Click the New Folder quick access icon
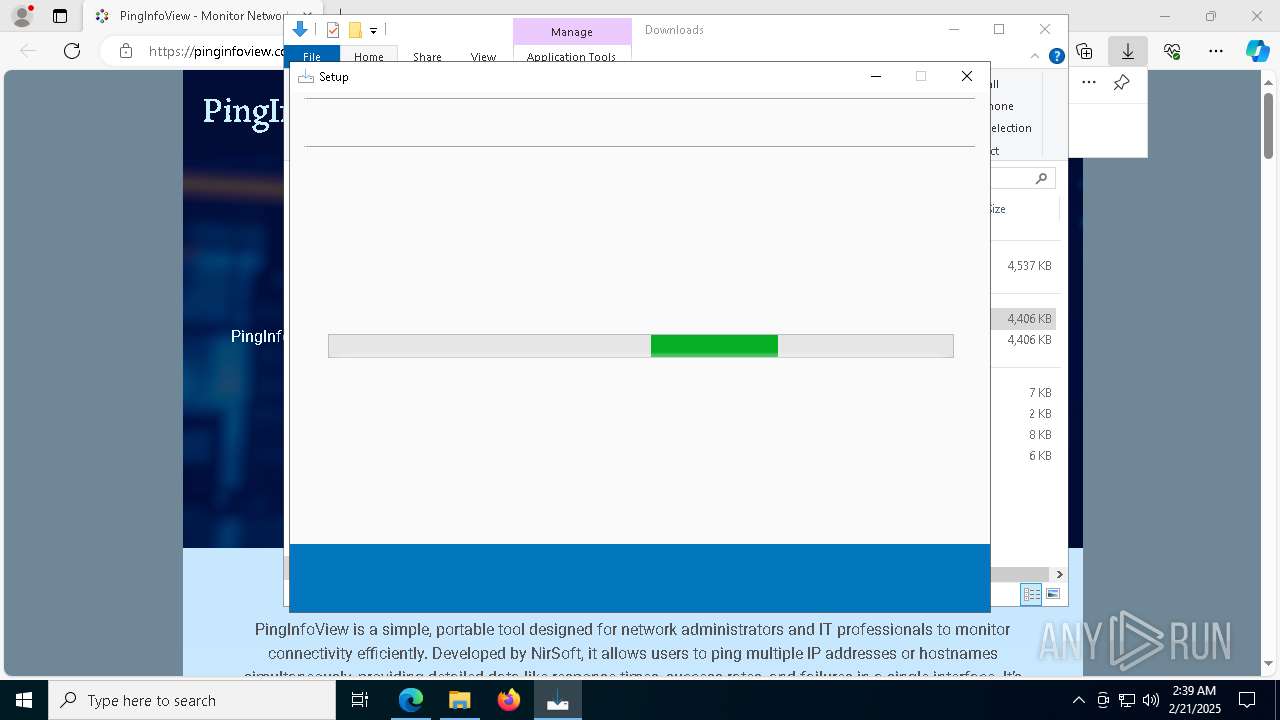 pos(354,30)
